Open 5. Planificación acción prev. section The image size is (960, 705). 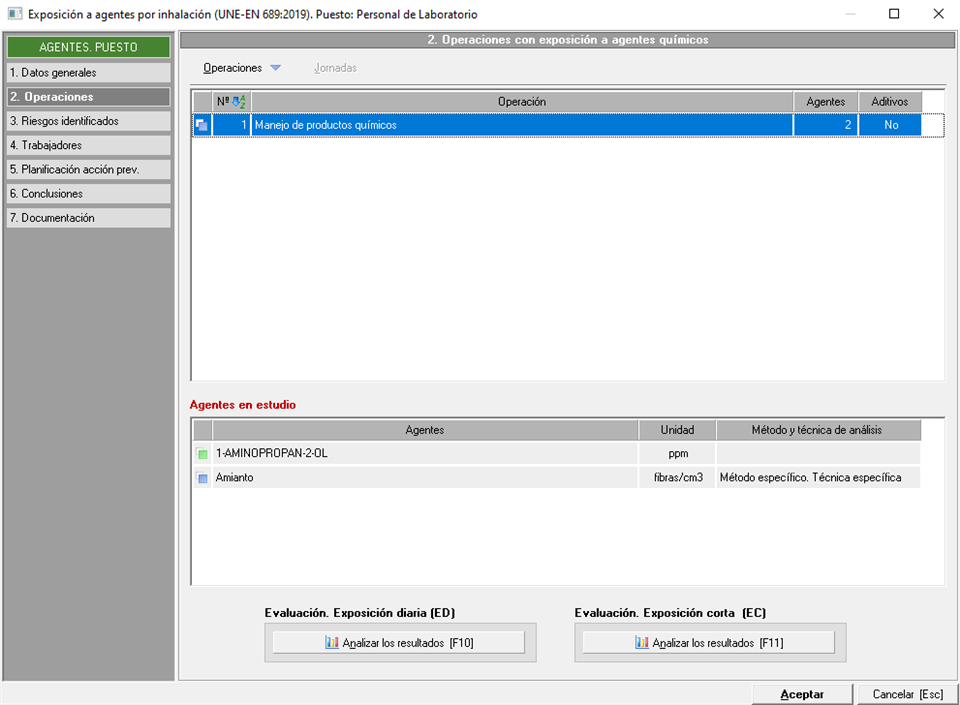tap(88, 169)
